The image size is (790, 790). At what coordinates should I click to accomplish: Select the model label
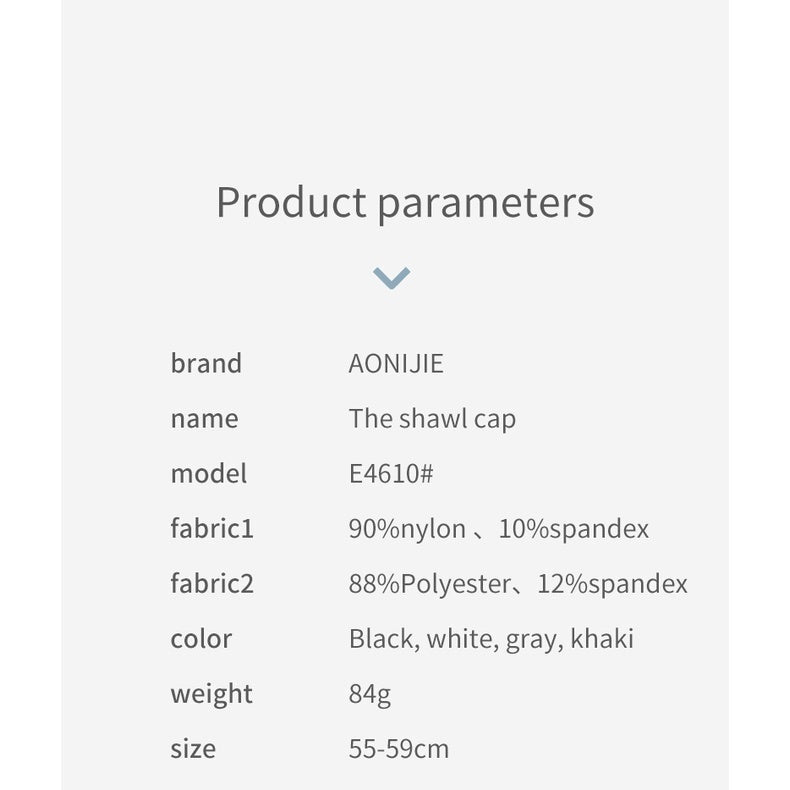coord(208,473)
